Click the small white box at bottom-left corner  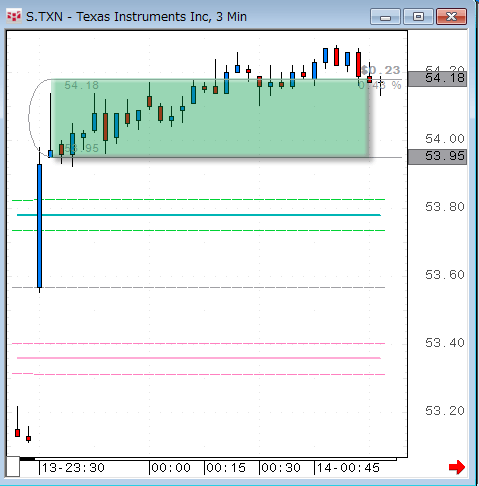[x=13, y=466]
